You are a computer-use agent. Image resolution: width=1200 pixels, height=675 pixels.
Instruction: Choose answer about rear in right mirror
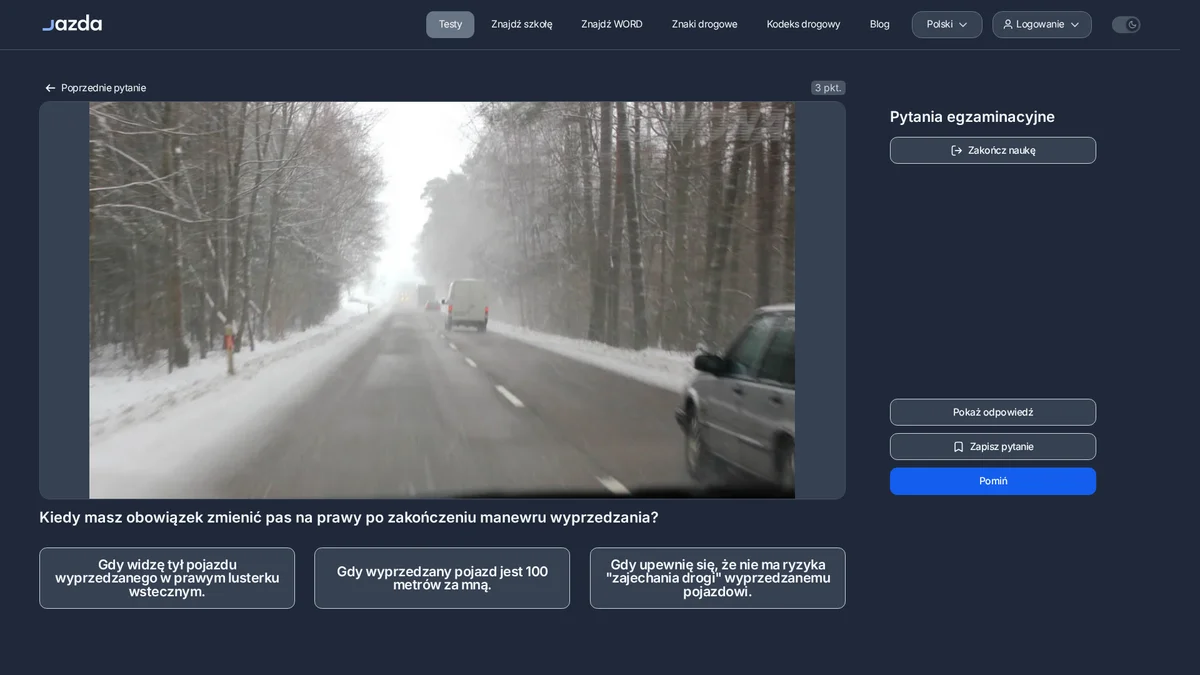(x=167, y=578)
